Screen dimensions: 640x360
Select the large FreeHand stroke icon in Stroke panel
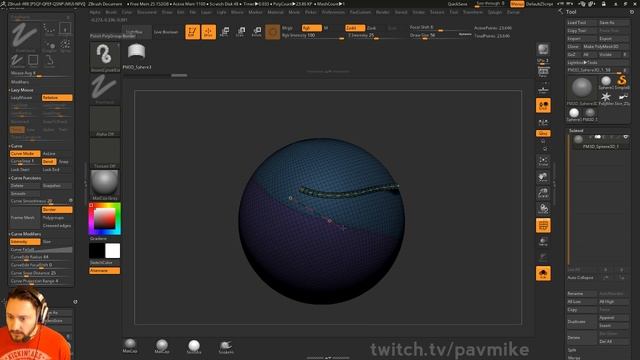(25, 36)
